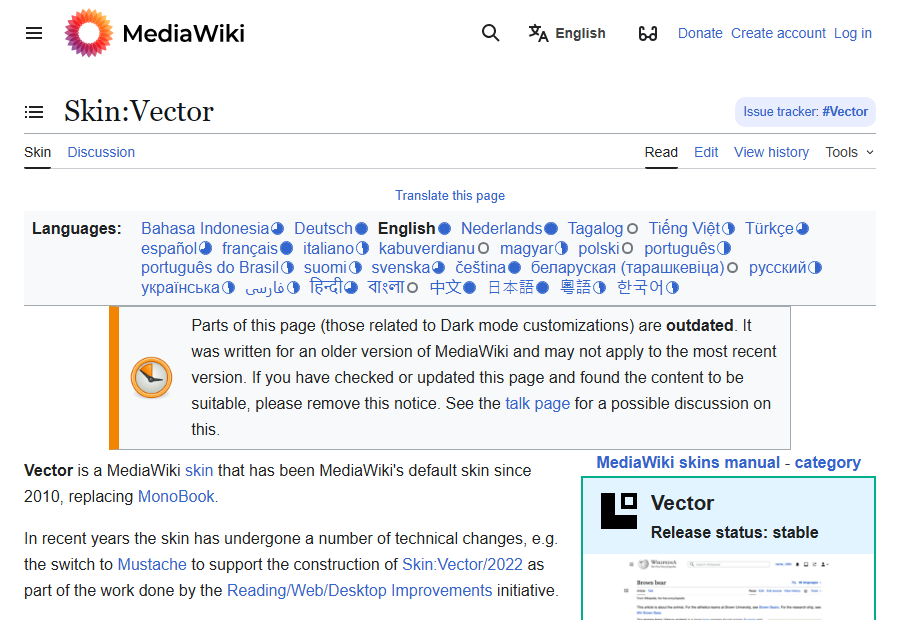Screen dimensions: 900x620
Task: Select español language link
Action: click(x=169, y=248)
